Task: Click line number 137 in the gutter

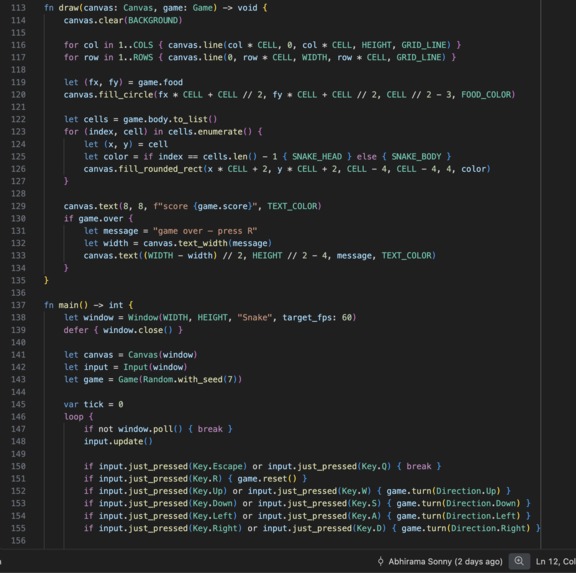Action: click(18, 305)
